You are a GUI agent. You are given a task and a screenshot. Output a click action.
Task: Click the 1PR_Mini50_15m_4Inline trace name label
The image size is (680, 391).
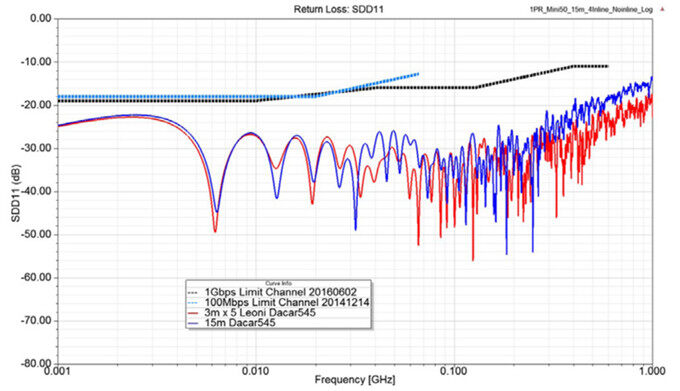pyautogui.click(x=591, y=10)
